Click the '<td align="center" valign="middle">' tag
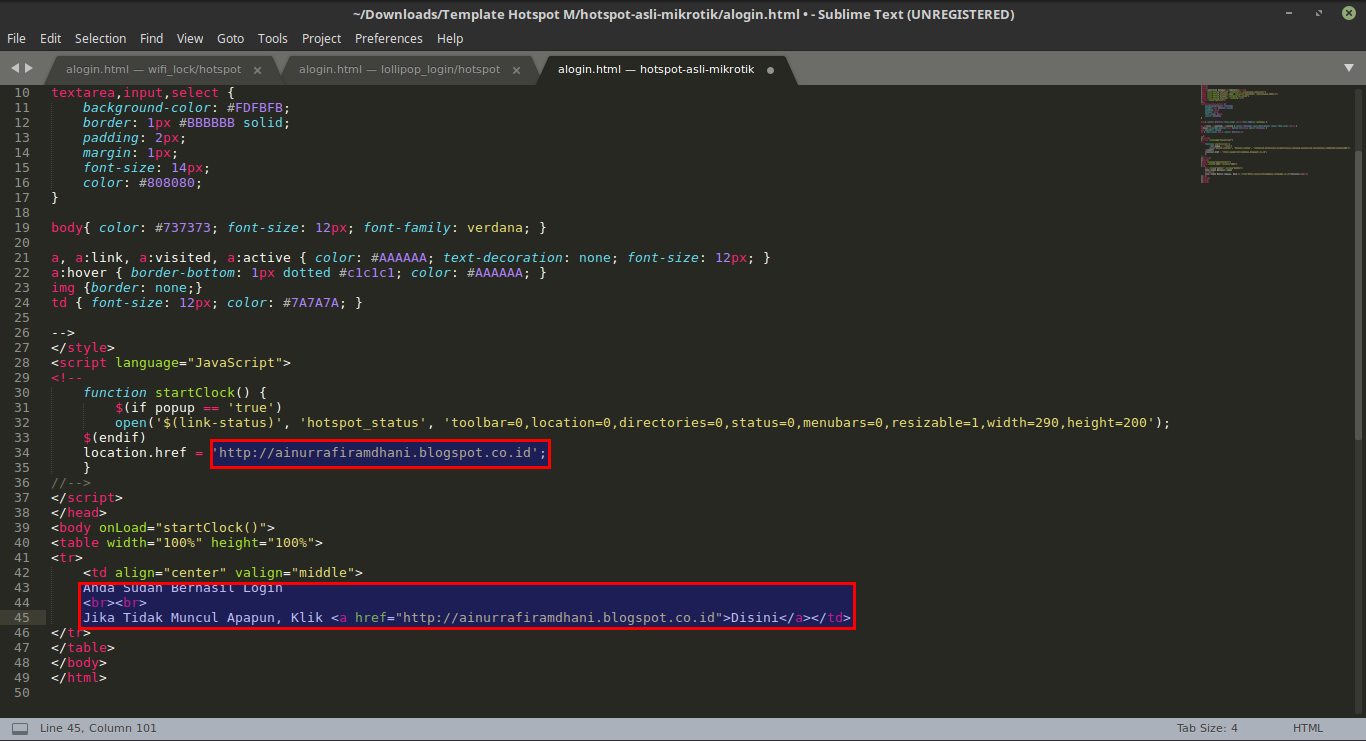The height and width of the screenshot is (741, 1366). click(223, 573)
